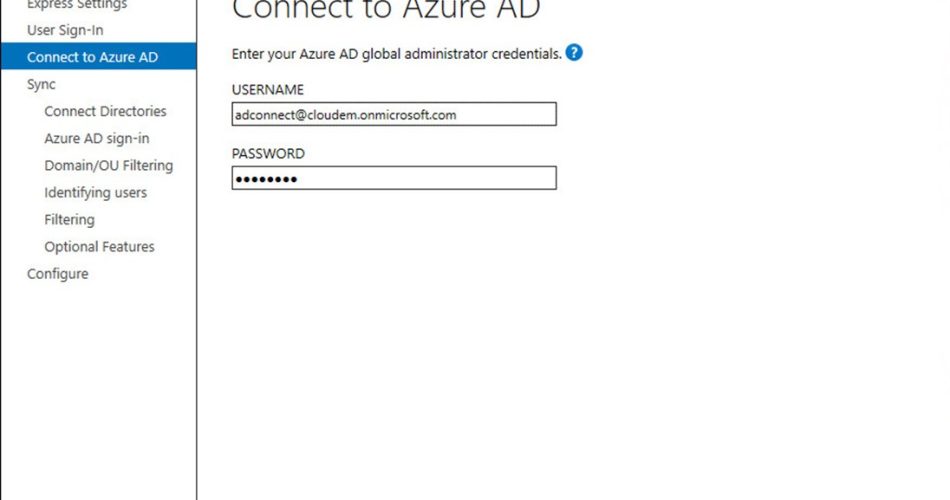Image resolution: width=950 pixels, height=500 pixels.
Task: Select the highlighted Connect to Azure AD step
Action: (92, 57)
